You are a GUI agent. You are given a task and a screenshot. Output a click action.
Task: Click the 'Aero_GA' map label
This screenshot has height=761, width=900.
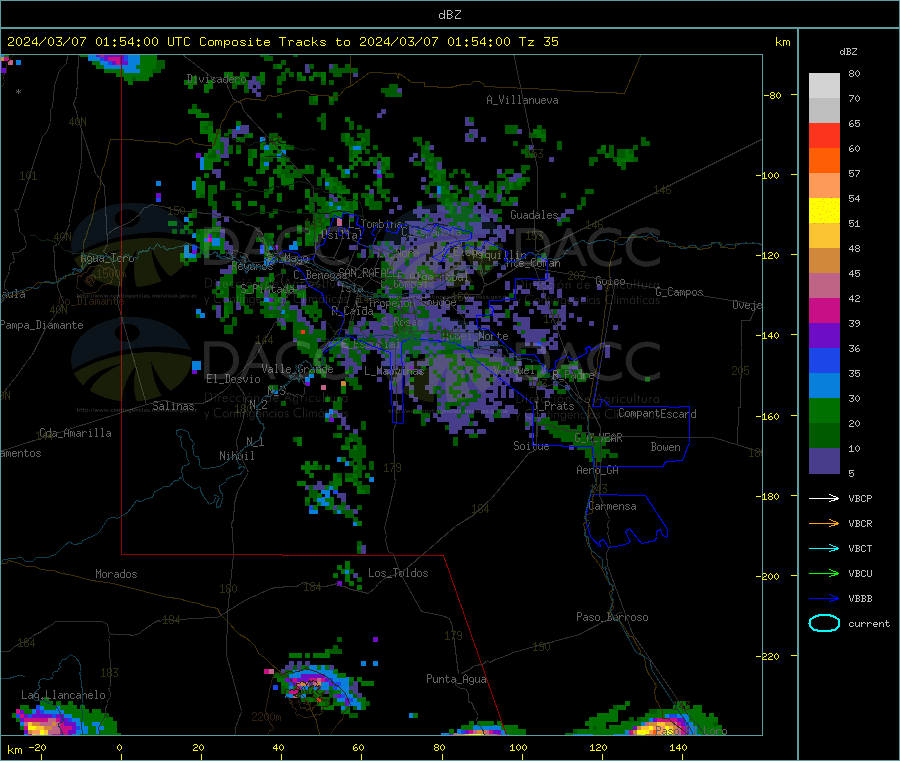597,470
